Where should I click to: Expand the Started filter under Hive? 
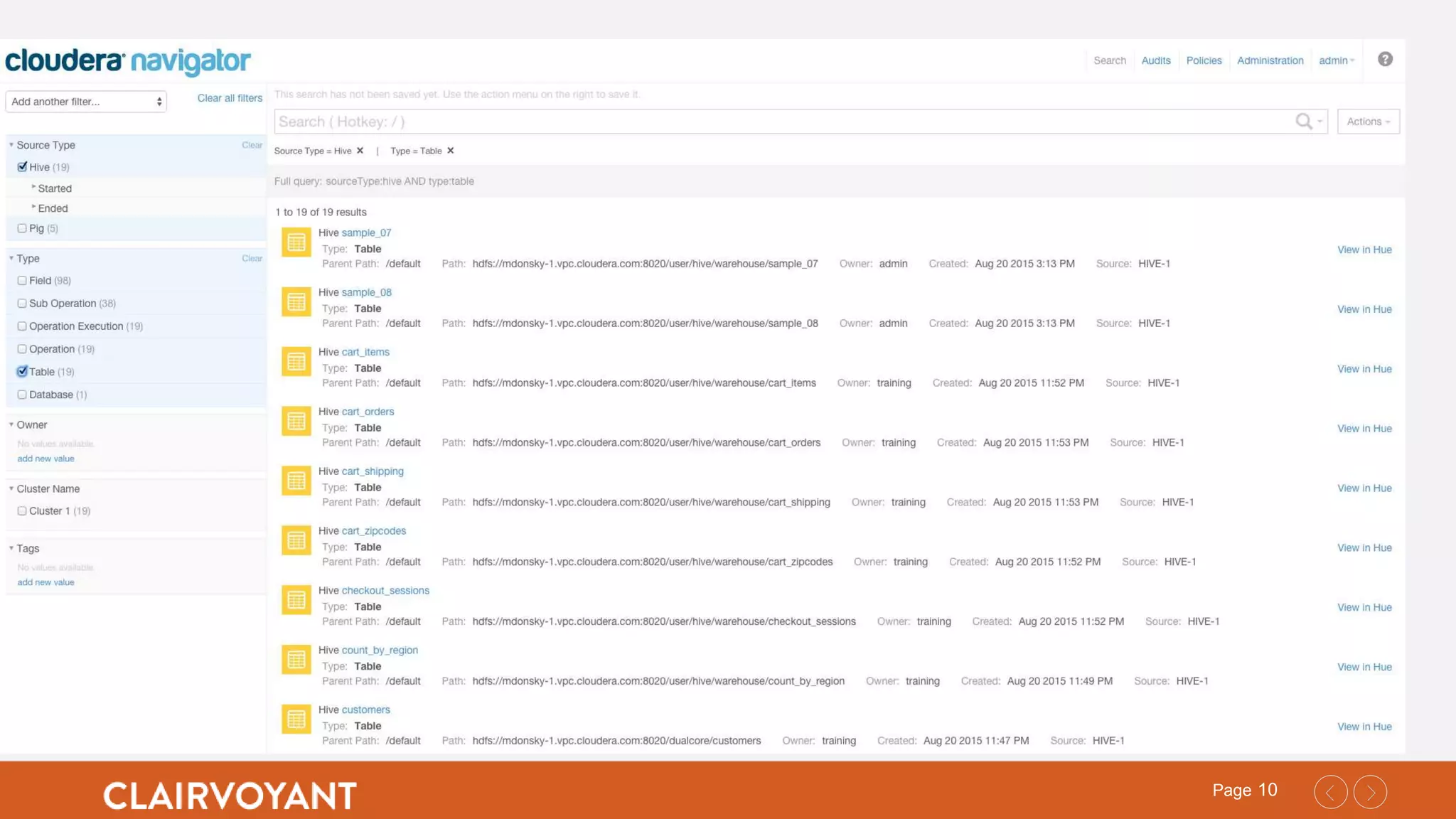point(54,188)
